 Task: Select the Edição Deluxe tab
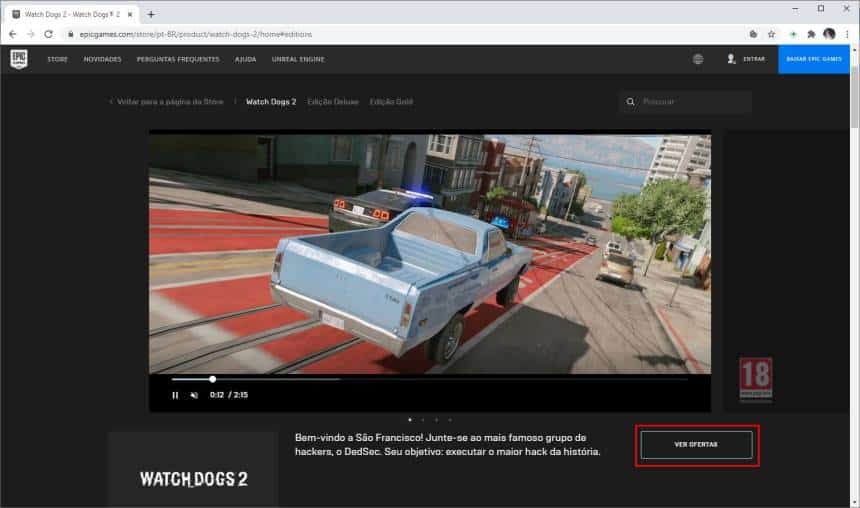click(x=333, y=101)
